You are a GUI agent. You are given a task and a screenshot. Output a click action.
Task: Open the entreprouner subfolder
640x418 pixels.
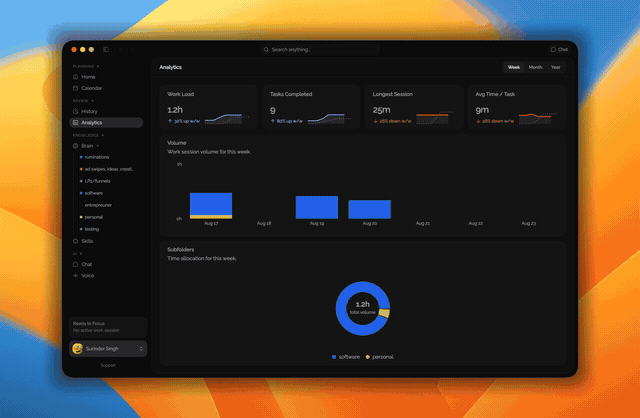coord(98,205)
